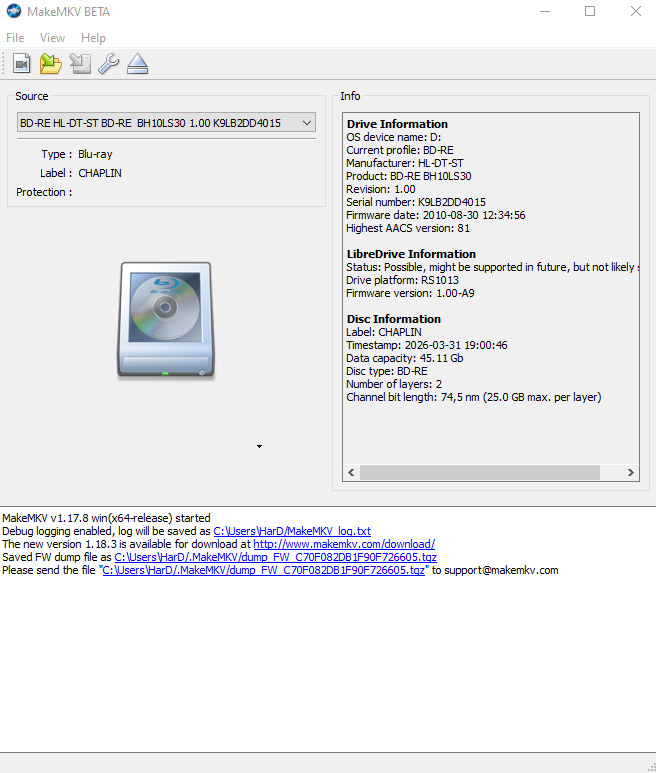
Task: Click the Data capacity: 45.11 Gb line
Action: point(404,358)
